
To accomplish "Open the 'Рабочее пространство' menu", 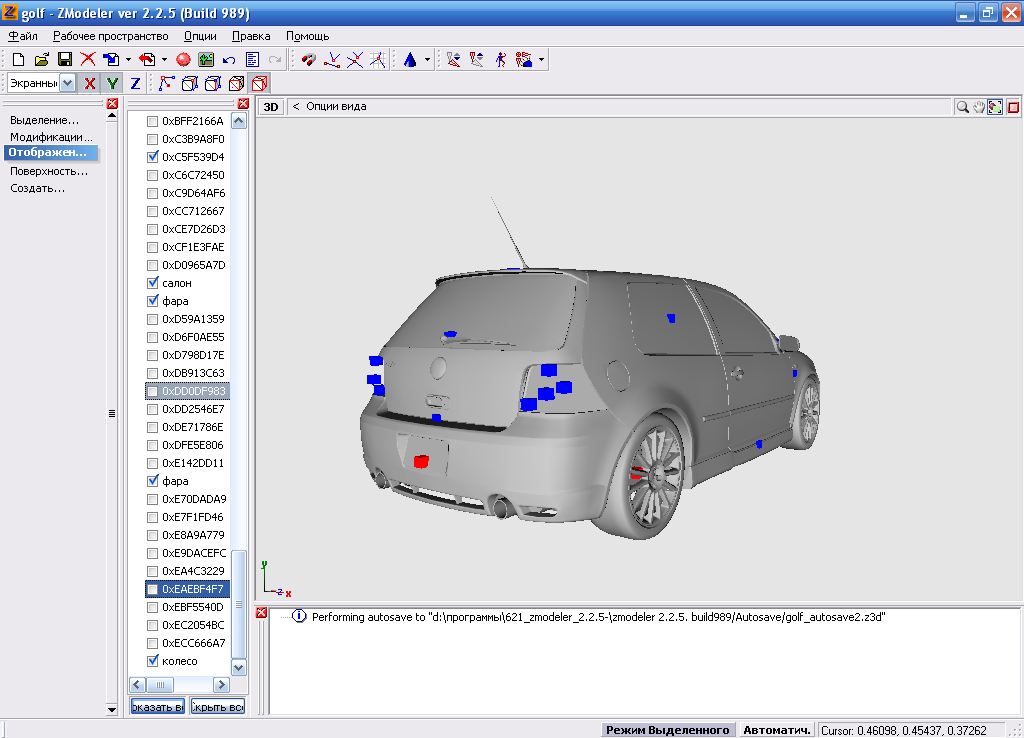I will (110, 36).
